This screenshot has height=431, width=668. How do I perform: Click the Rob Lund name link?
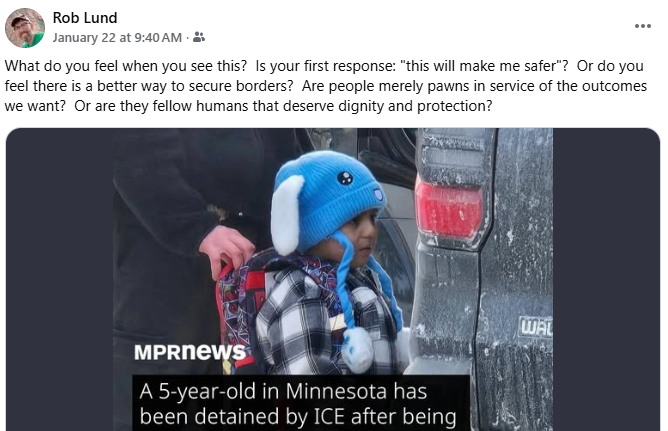85,17
